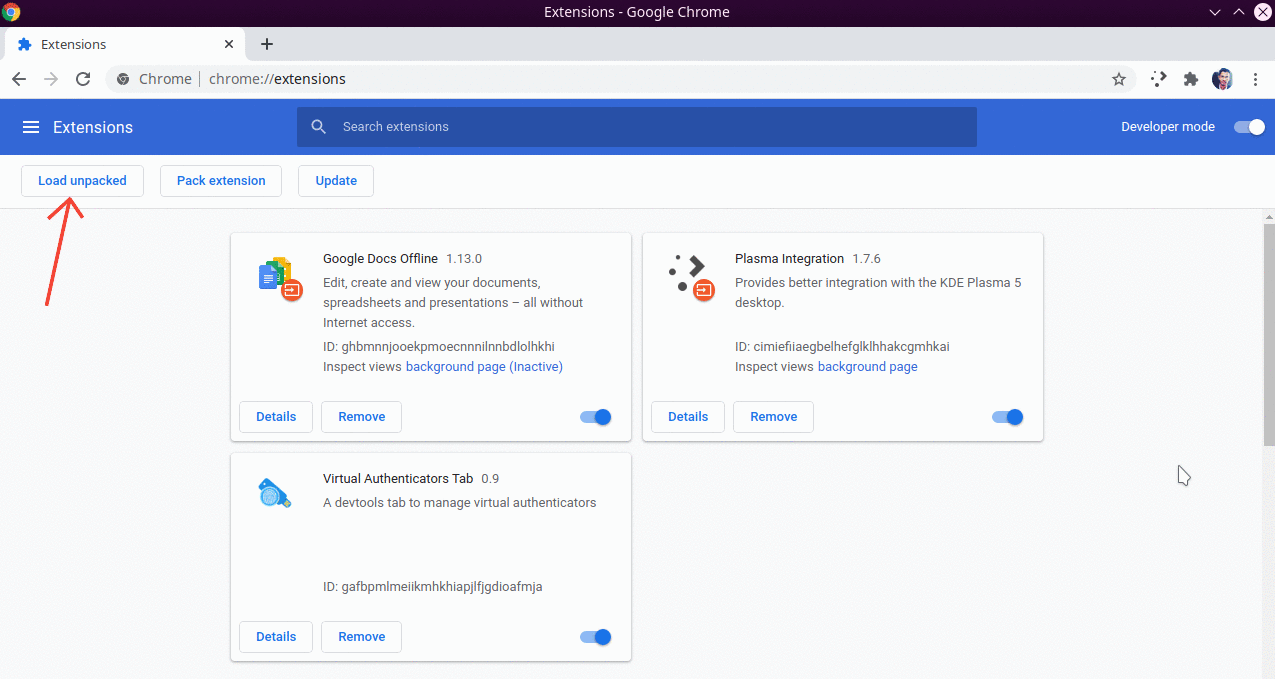This screenshot has height=679, width=1275.
Task: Click the chrome://extensions address bar
Action: click(620, 79)
